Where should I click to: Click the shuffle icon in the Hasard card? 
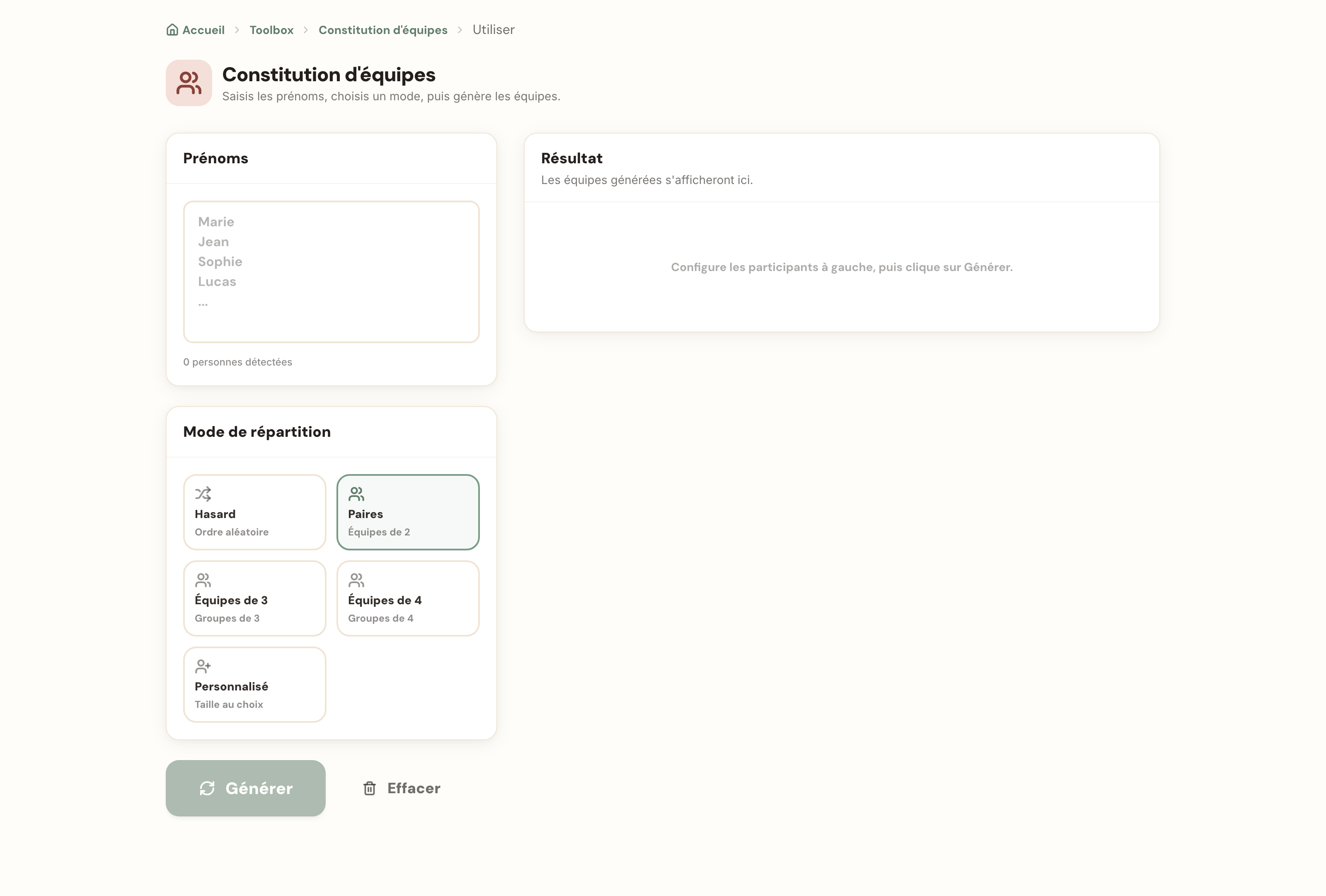(203, 494)
